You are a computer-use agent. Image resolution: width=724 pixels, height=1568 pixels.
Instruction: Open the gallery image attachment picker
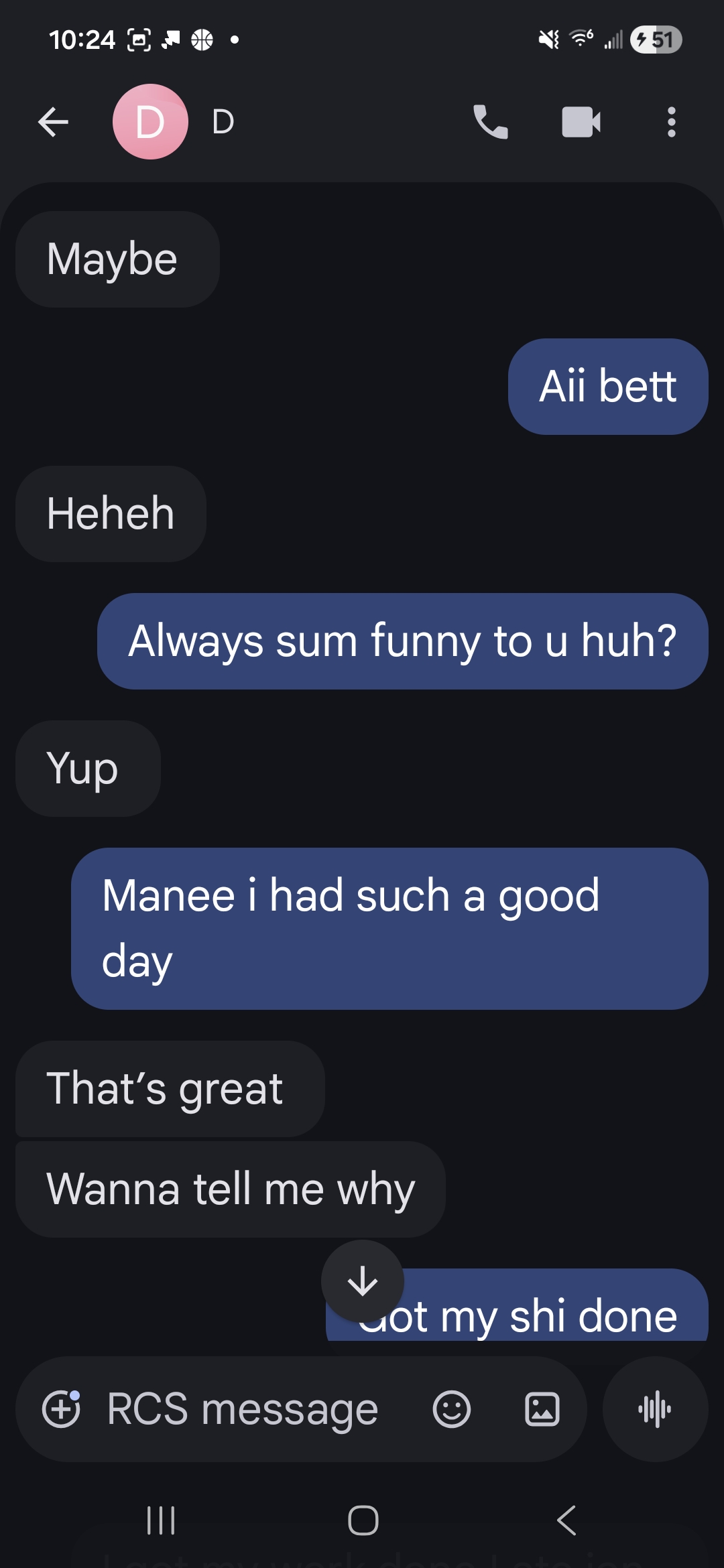(542, 1409)
